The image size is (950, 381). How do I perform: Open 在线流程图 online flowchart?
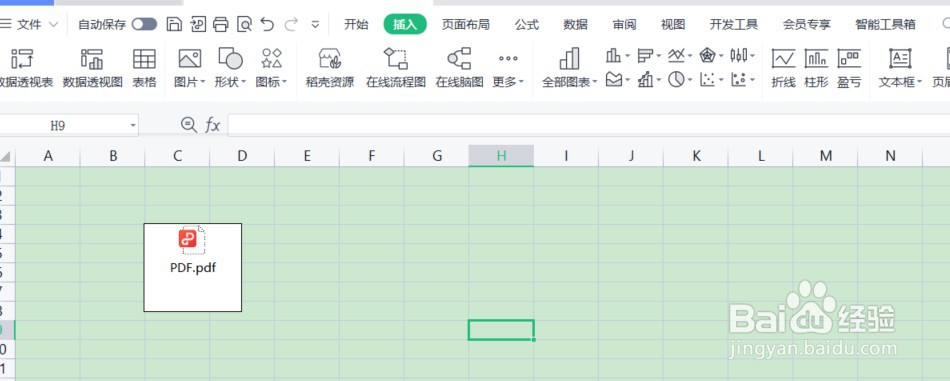pos(396,68)
